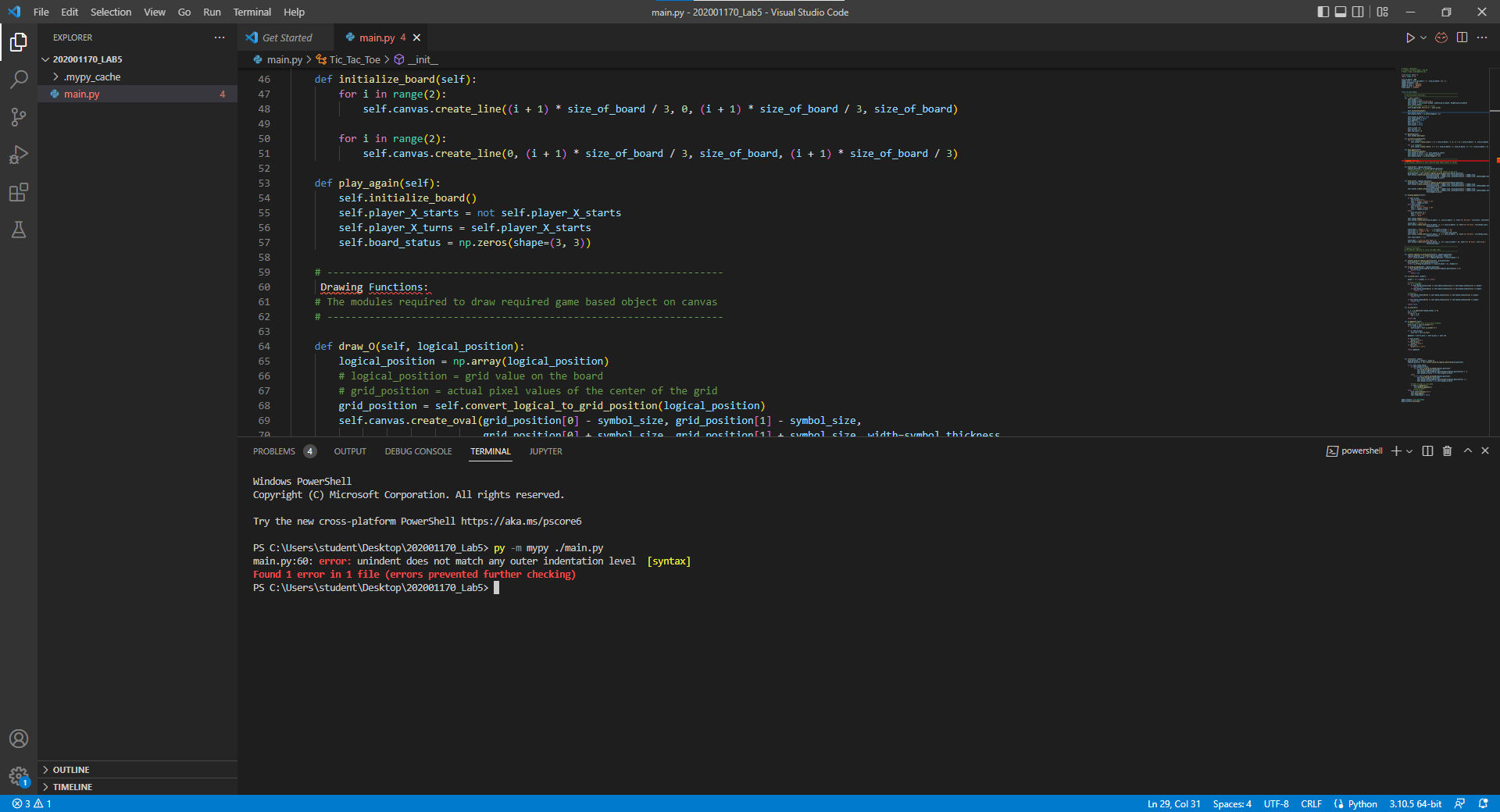1500x812 pixels.
Task: Open the Testing flask view
Action: [19, 230]
